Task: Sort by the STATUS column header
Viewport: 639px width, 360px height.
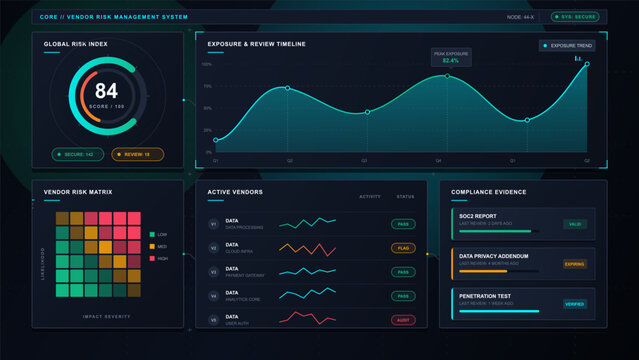Action: point(405,197)
